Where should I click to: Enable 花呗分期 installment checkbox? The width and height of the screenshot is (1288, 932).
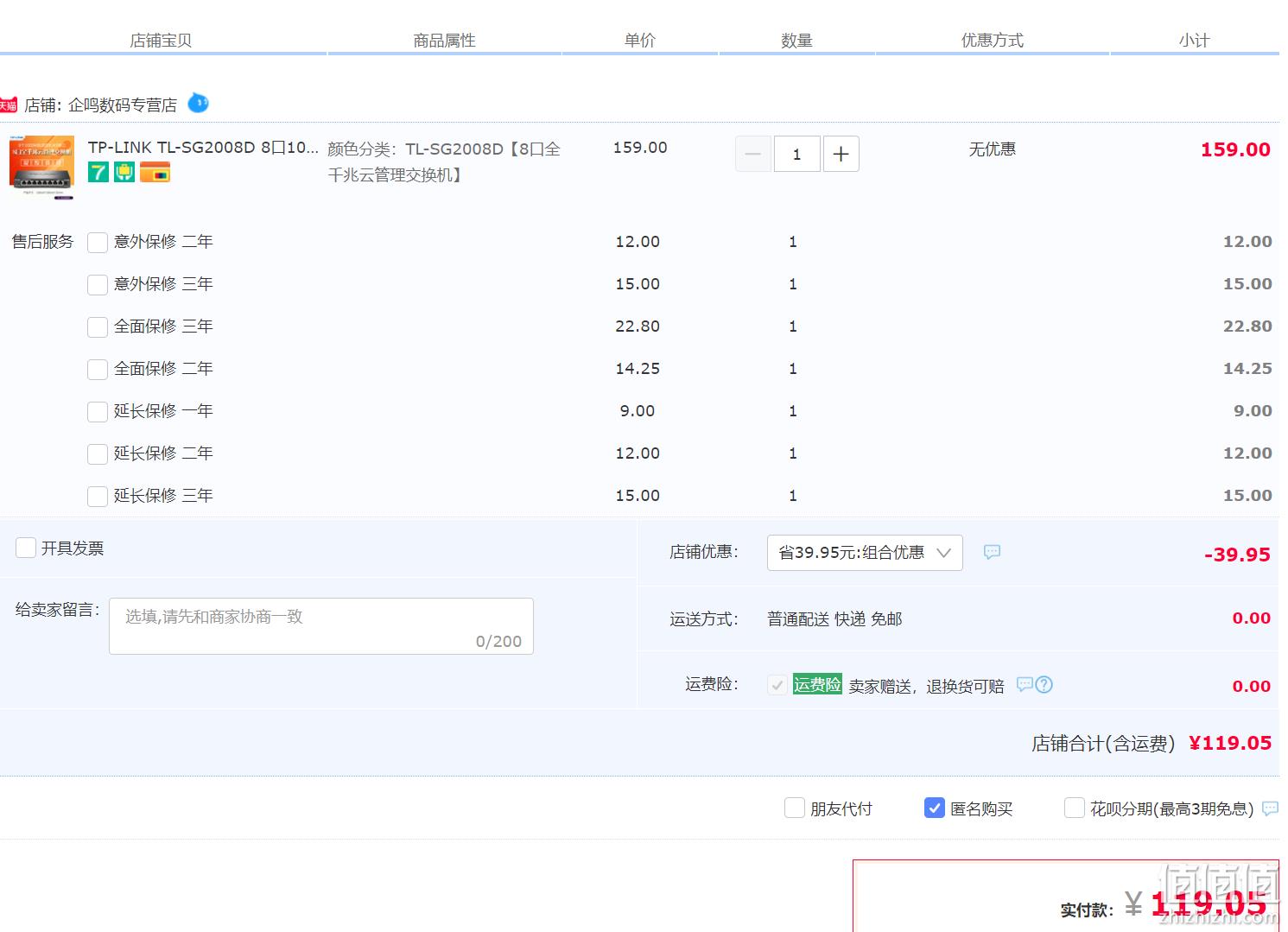click(x=1075, y=808)
